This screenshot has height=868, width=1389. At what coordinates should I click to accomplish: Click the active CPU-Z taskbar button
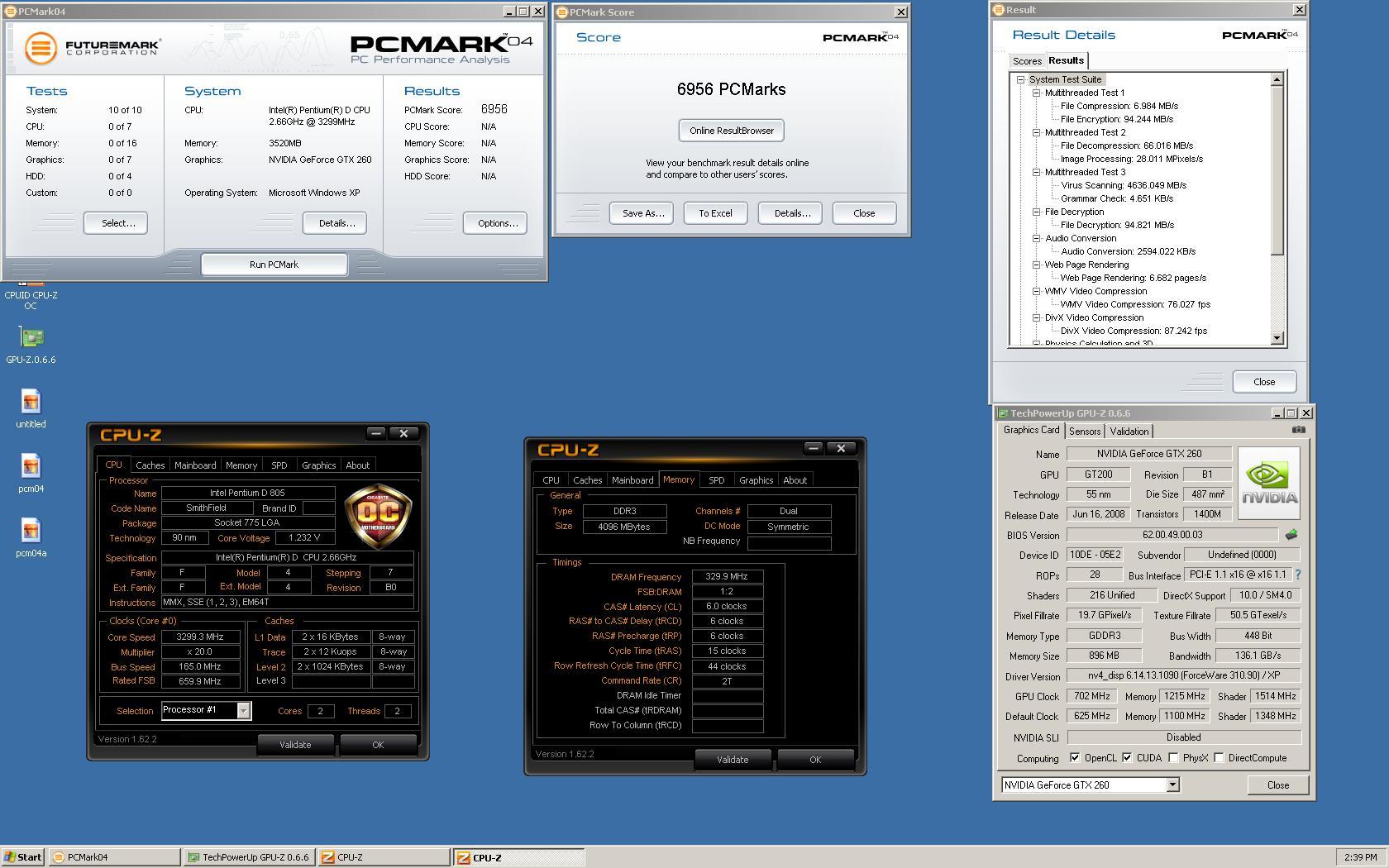[518, 857]
